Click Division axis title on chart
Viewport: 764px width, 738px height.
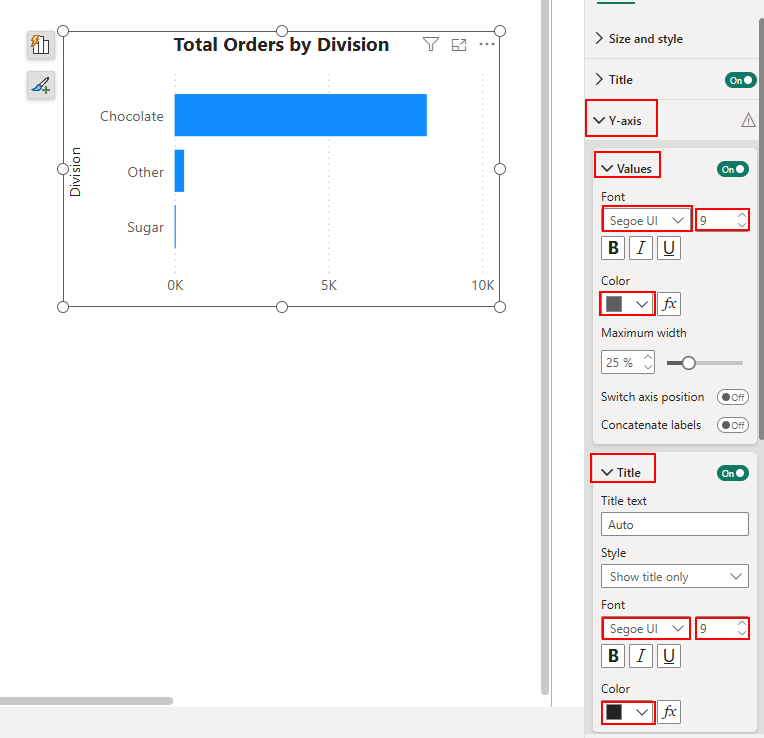75,172
